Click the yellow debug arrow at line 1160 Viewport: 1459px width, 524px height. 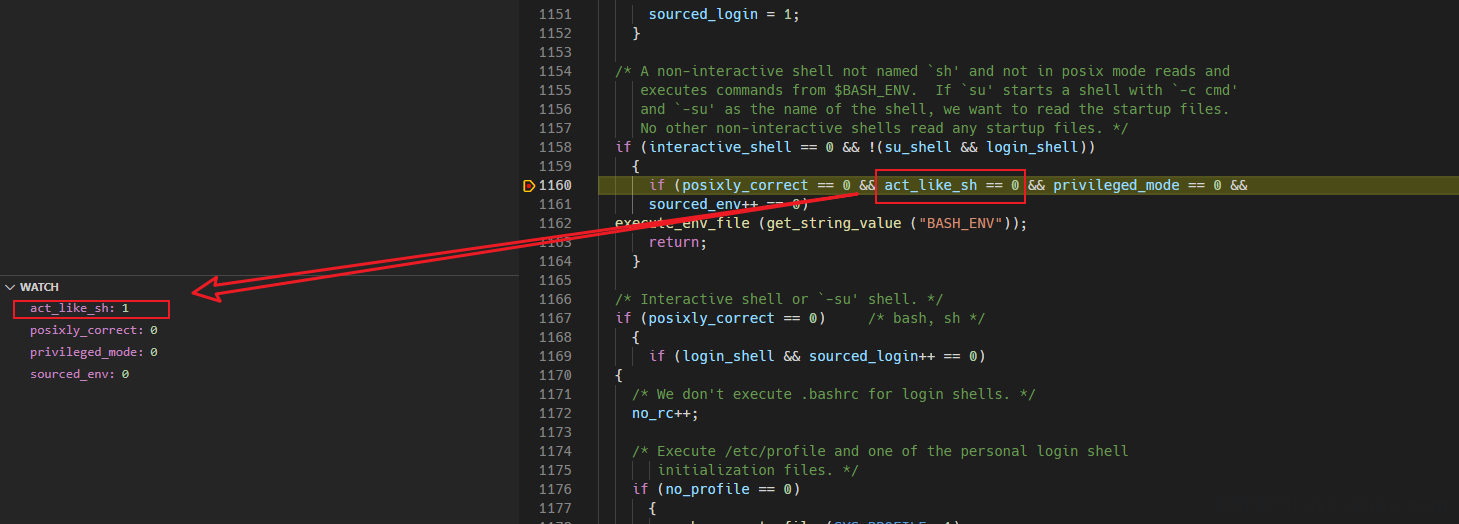tap(529, 186)
